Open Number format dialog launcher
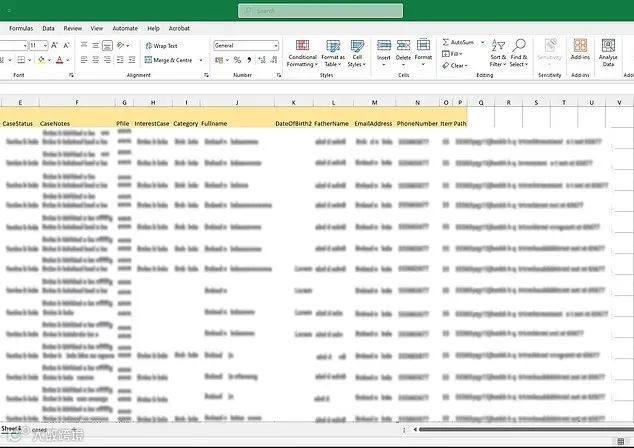Image resolution: width=634 pixels, height=448 pixels. click(279, 75)
